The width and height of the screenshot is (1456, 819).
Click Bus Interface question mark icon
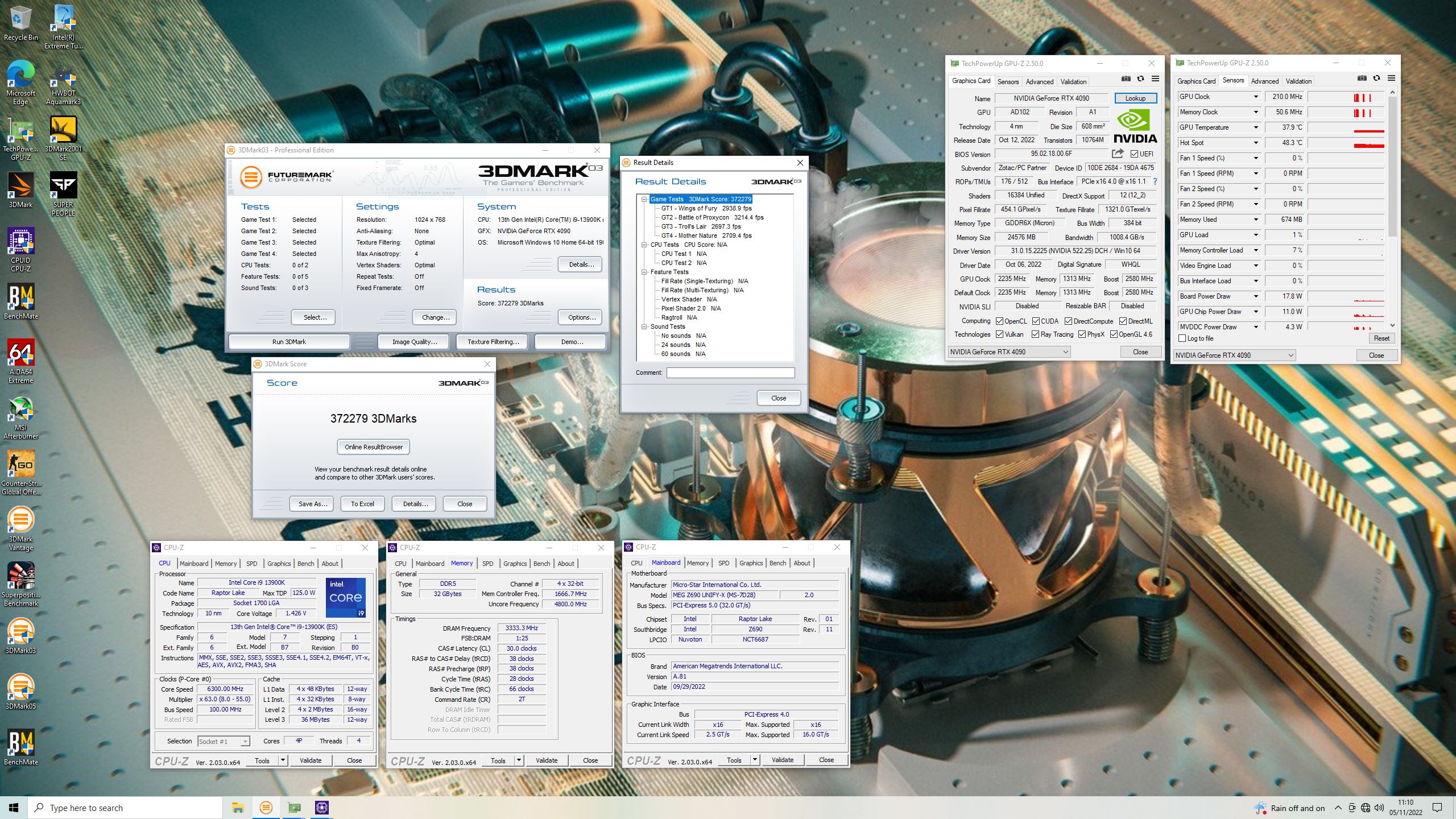pos(1155,181)
